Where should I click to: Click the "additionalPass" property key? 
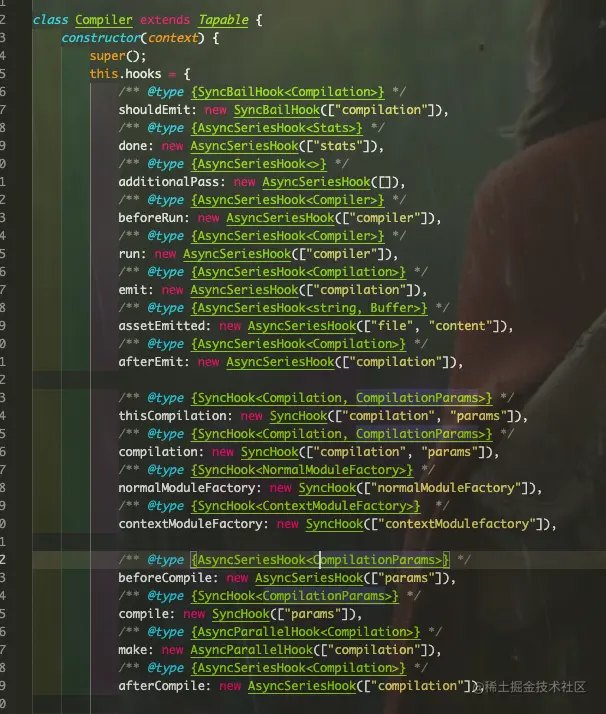pos(168,182)
